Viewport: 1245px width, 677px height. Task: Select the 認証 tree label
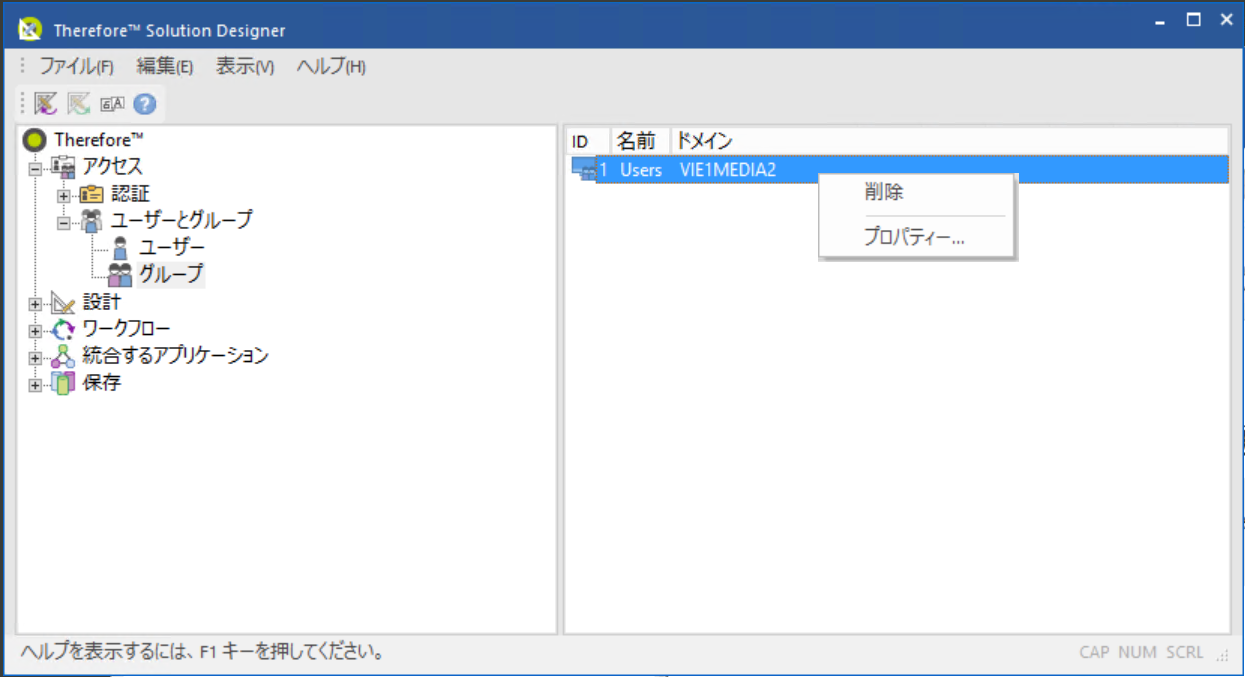coord(130,194)
